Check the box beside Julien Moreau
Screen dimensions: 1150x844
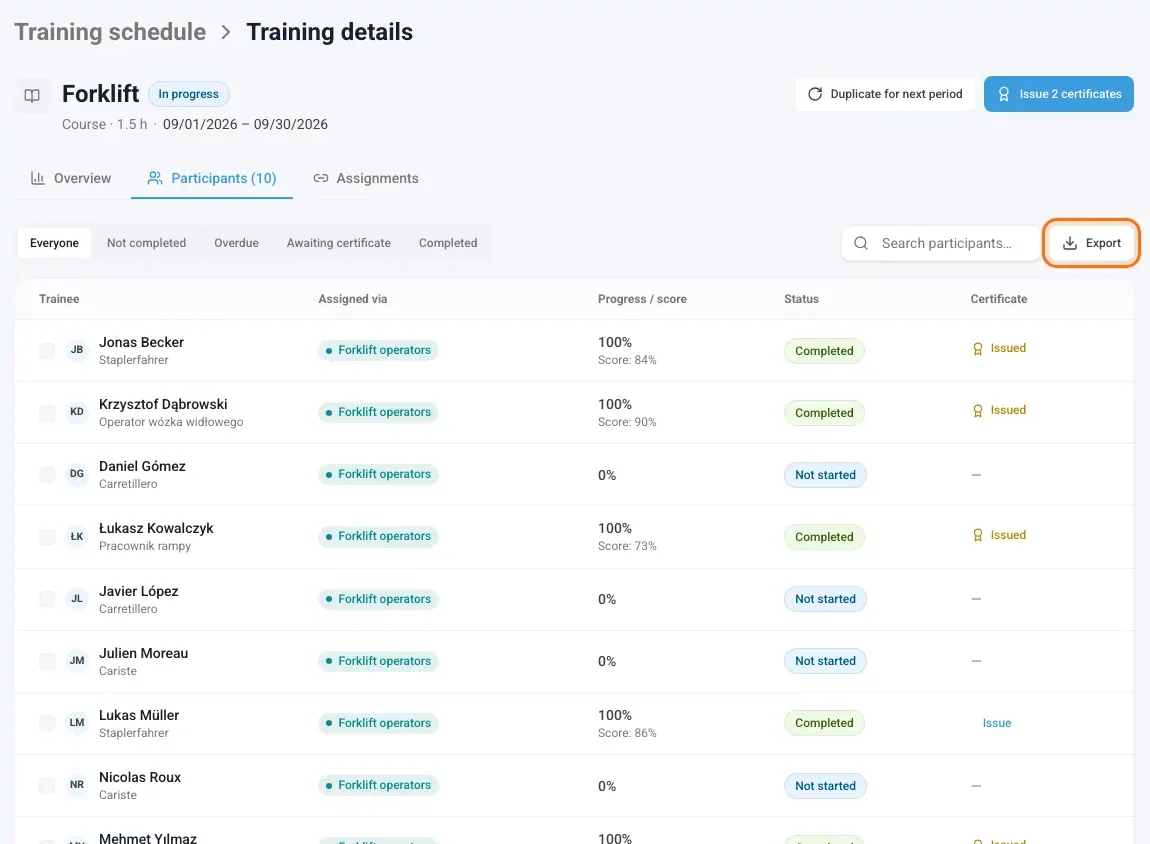pos(47,661)
